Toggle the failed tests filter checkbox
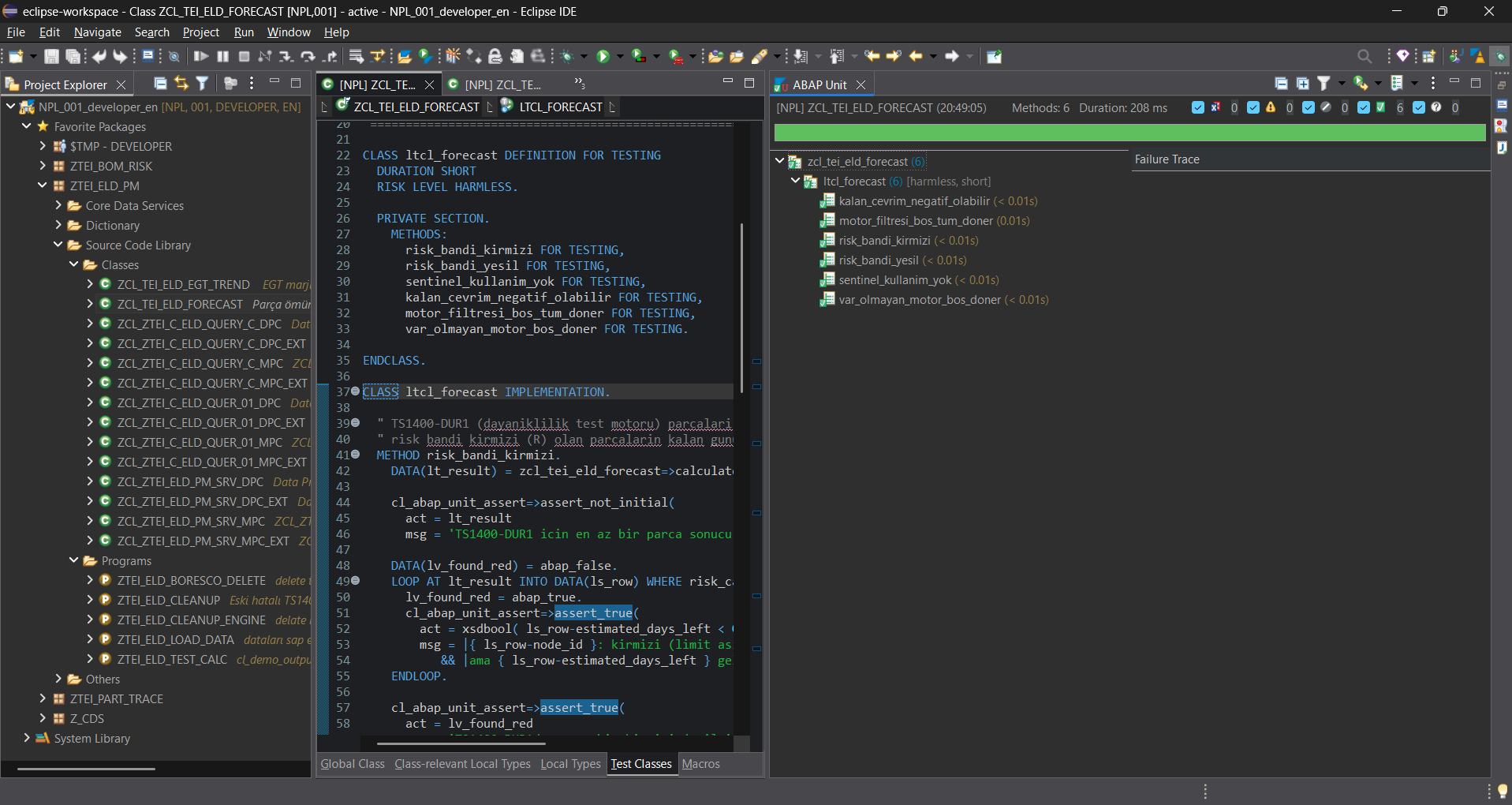The image size is (1512, 805). [x=1198, y=107]
